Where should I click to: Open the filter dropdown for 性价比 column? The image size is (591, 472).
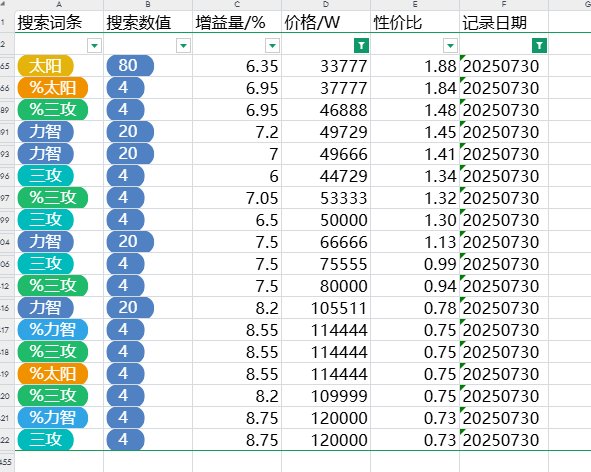click(450, 46)
